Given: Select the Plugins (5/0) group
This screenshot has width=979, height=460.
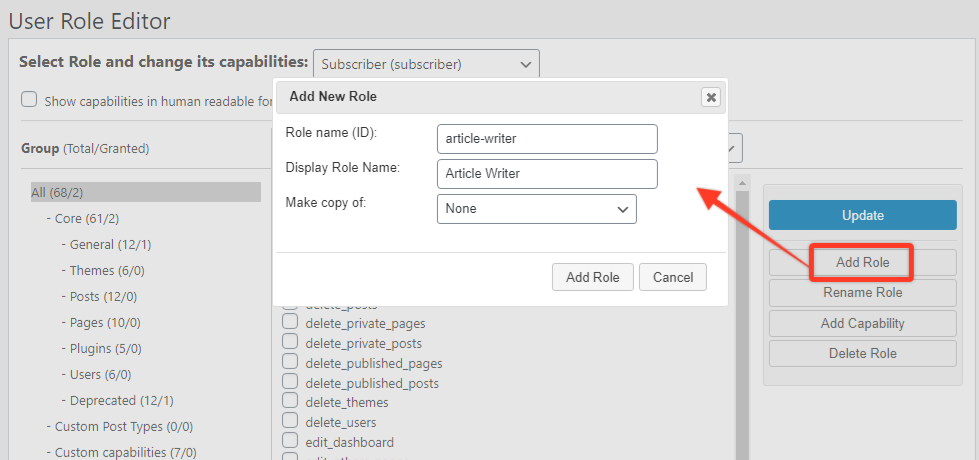Looking at the screenshot, I should [105, 348].
